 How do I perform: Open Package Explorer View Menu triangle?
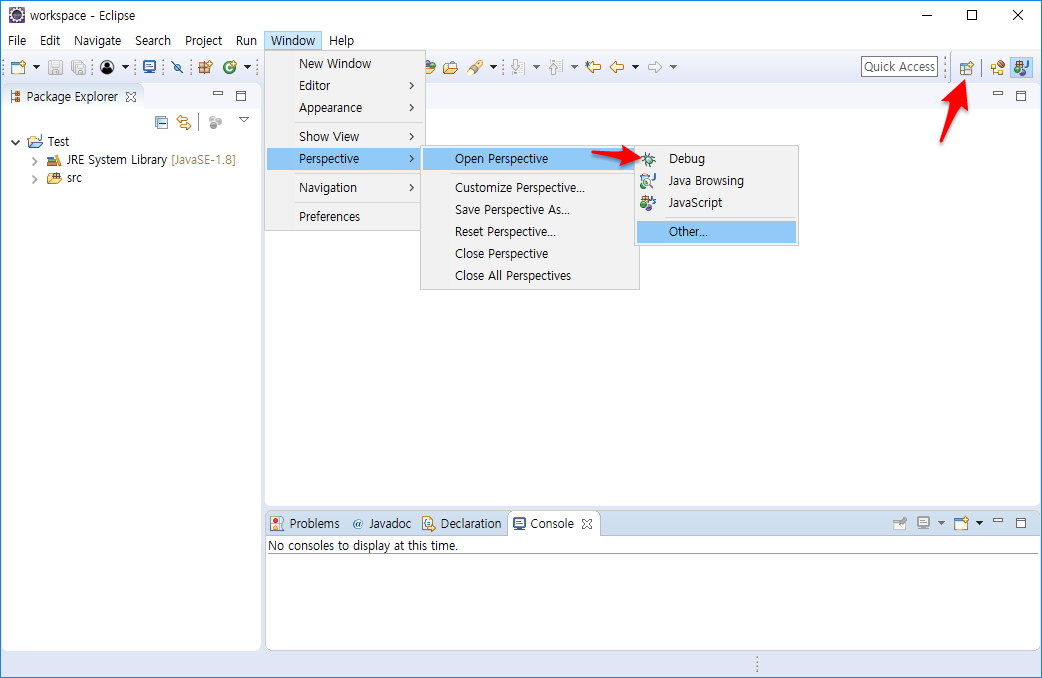tap(244, 120)
